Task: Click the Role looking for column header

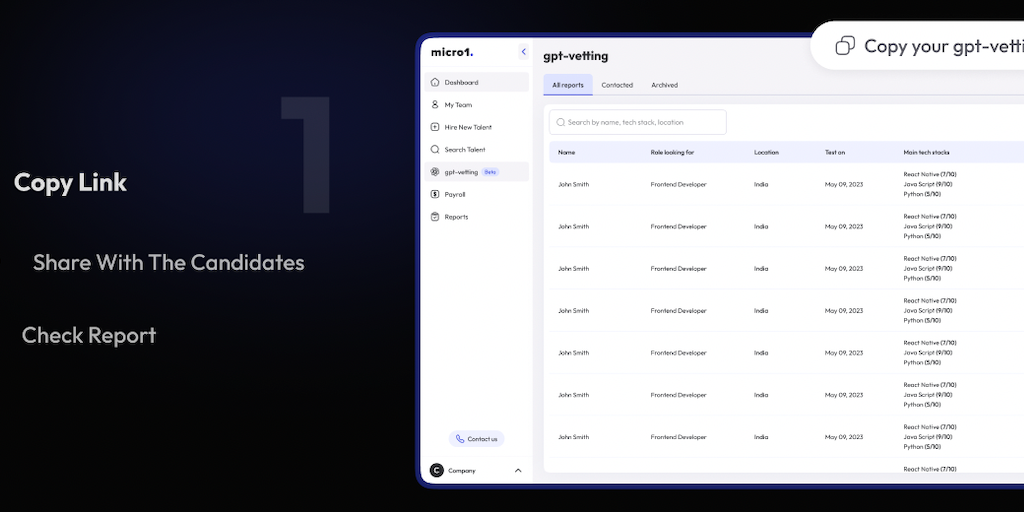Action: [x=672, y=152]
